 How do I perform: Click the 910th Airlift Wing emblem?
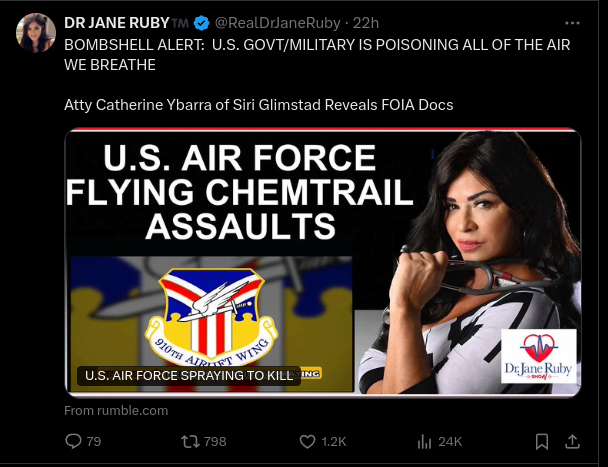pyautogui.click(x=203, y=323)
